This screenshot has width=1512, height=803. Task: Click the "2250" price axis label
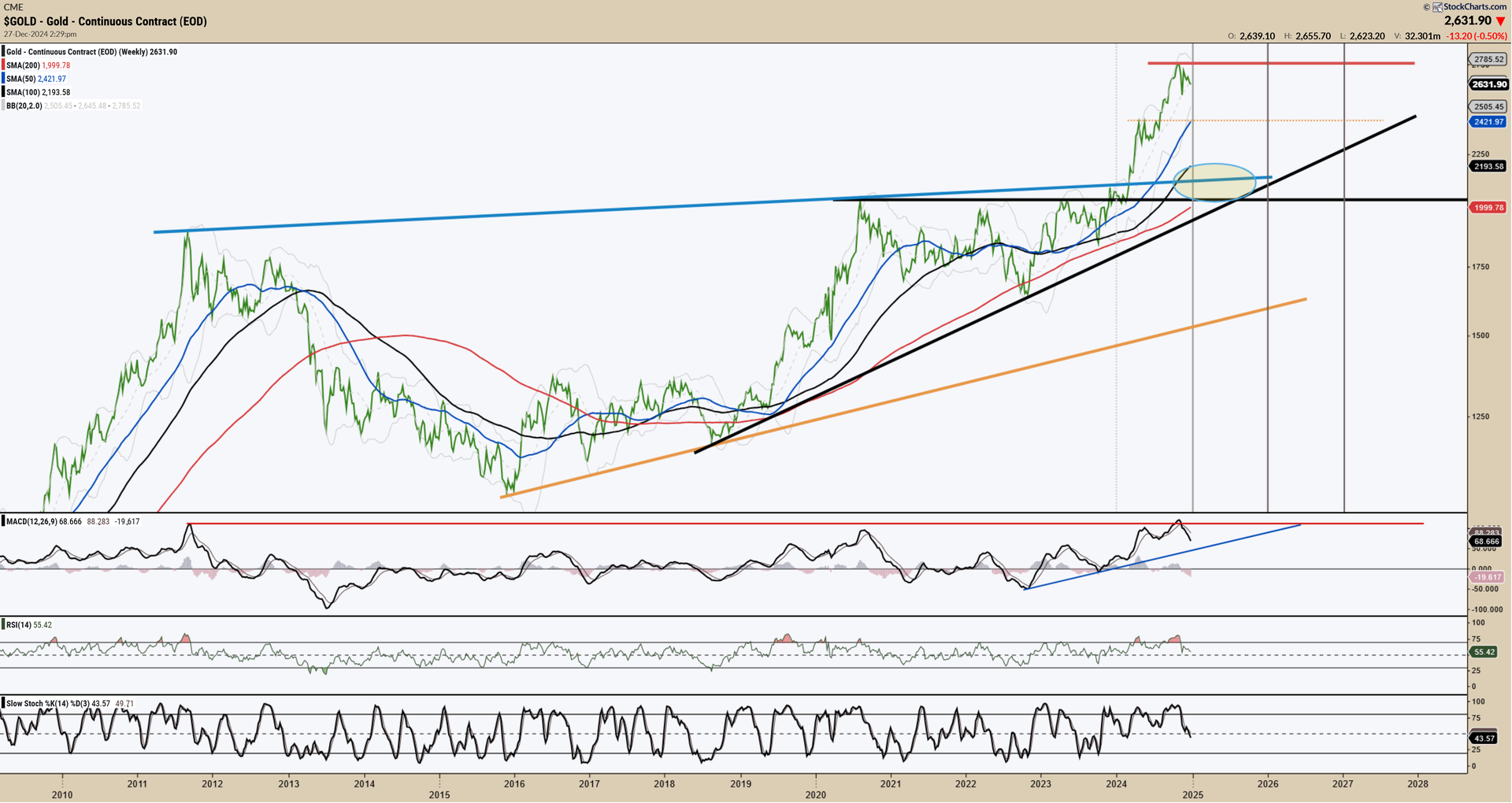point(1480,154)
